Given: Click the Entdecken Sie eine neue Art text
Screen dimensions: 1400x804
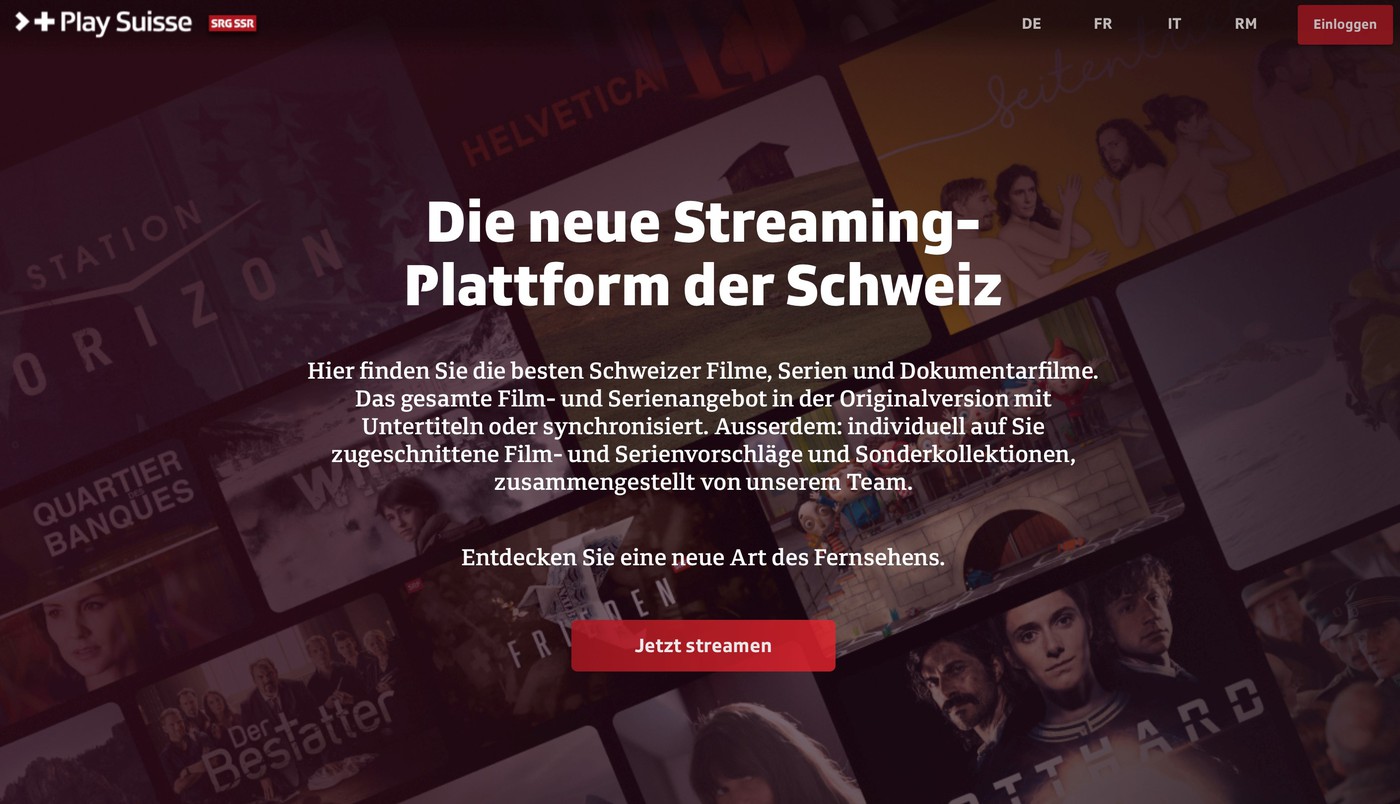Looking at the screenshot, I should click(x=703, y=557).
